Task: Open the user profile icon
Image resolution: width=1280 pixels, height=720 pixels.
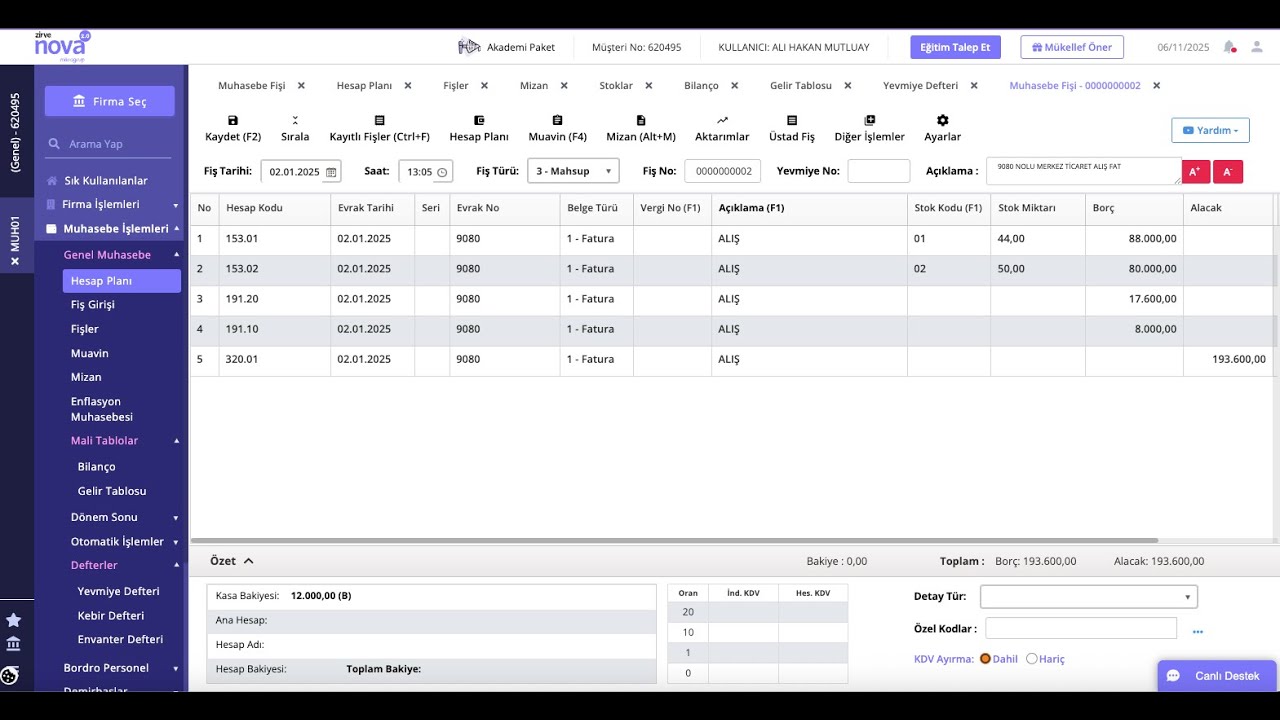Action: [x=1257, y=47]
